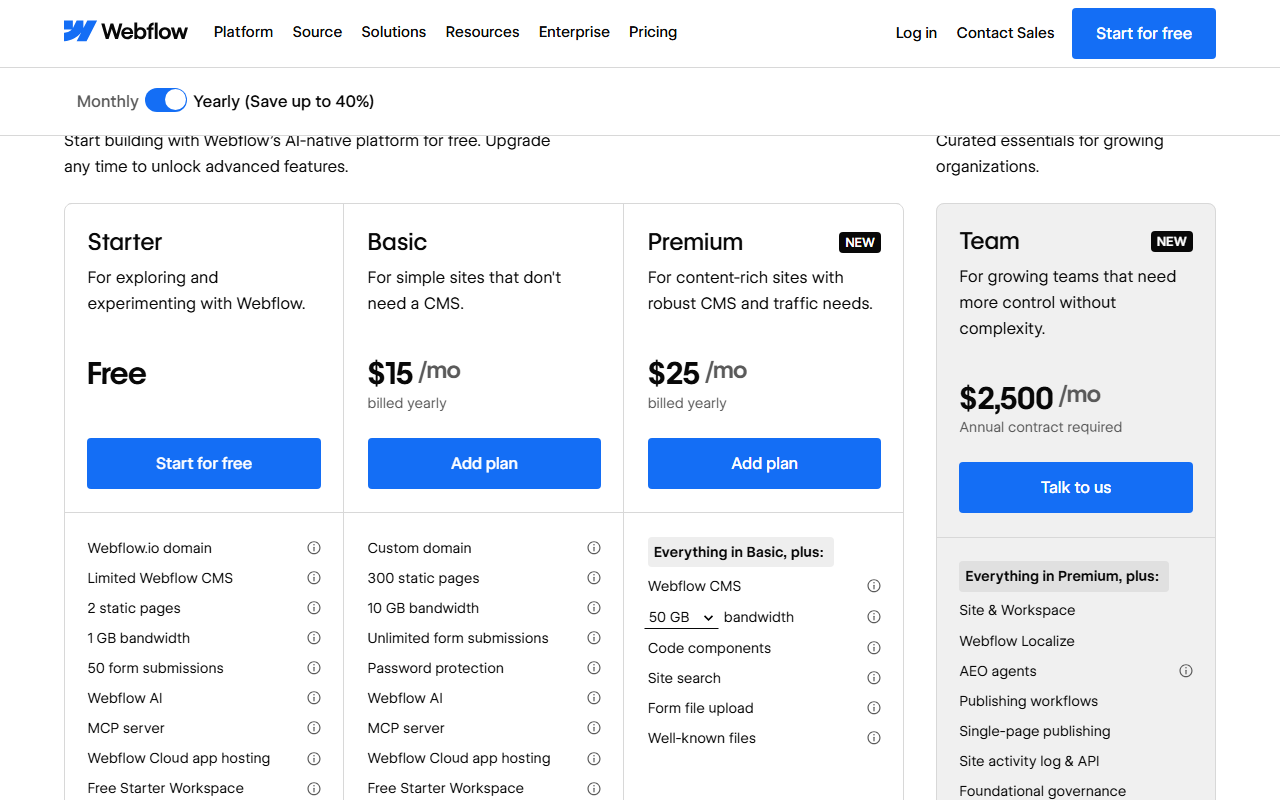Open the 50 GB bandwidth dropdown
The height and width of the screenshot is (800, 1280).
click(x=682, y=617)
